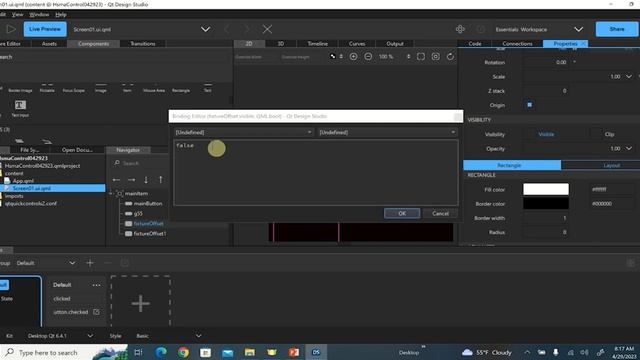Screen dimensions: 640x360
Task: Switch to the Assets tab
Action: 49,44
